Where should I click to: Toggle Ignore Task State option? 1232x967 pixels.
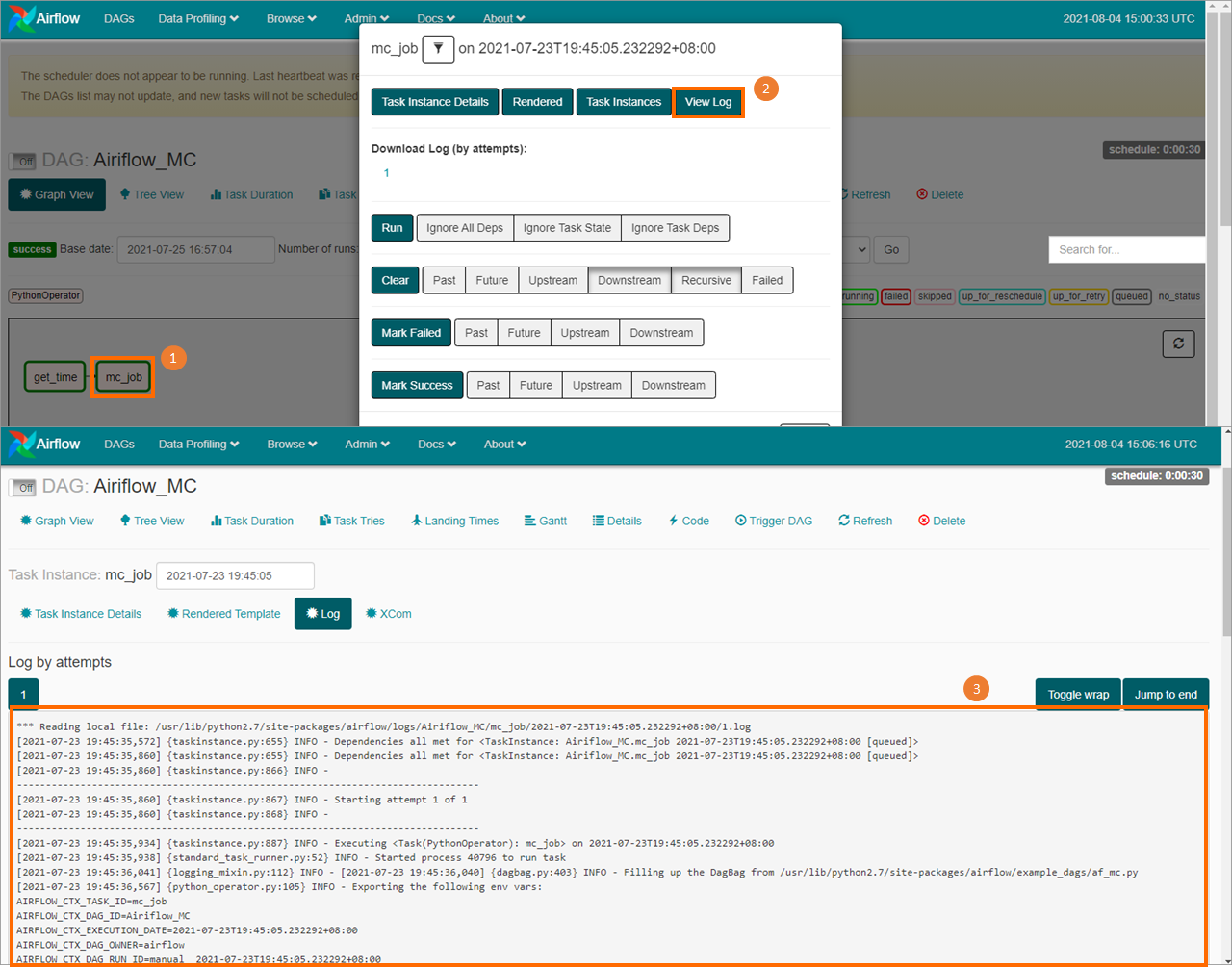coord(567,228)
